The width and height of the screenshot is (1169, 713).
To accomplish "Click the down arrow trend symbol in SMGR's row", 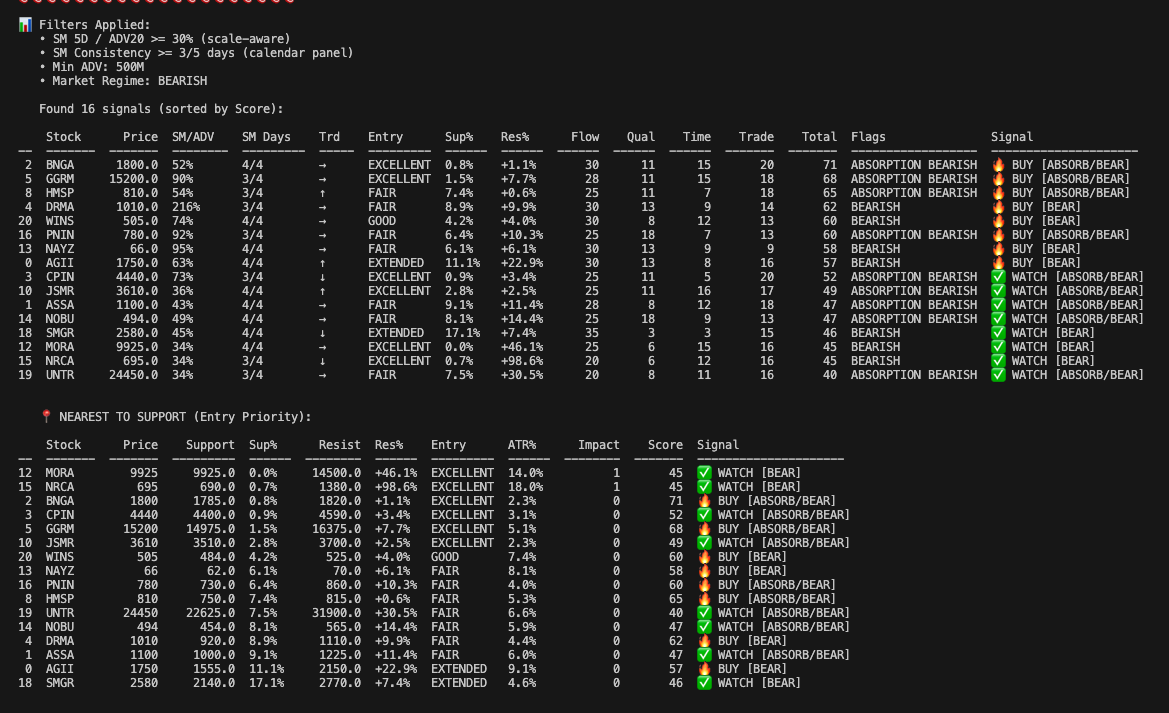I will pyautogui.click(x=322, y=333).
